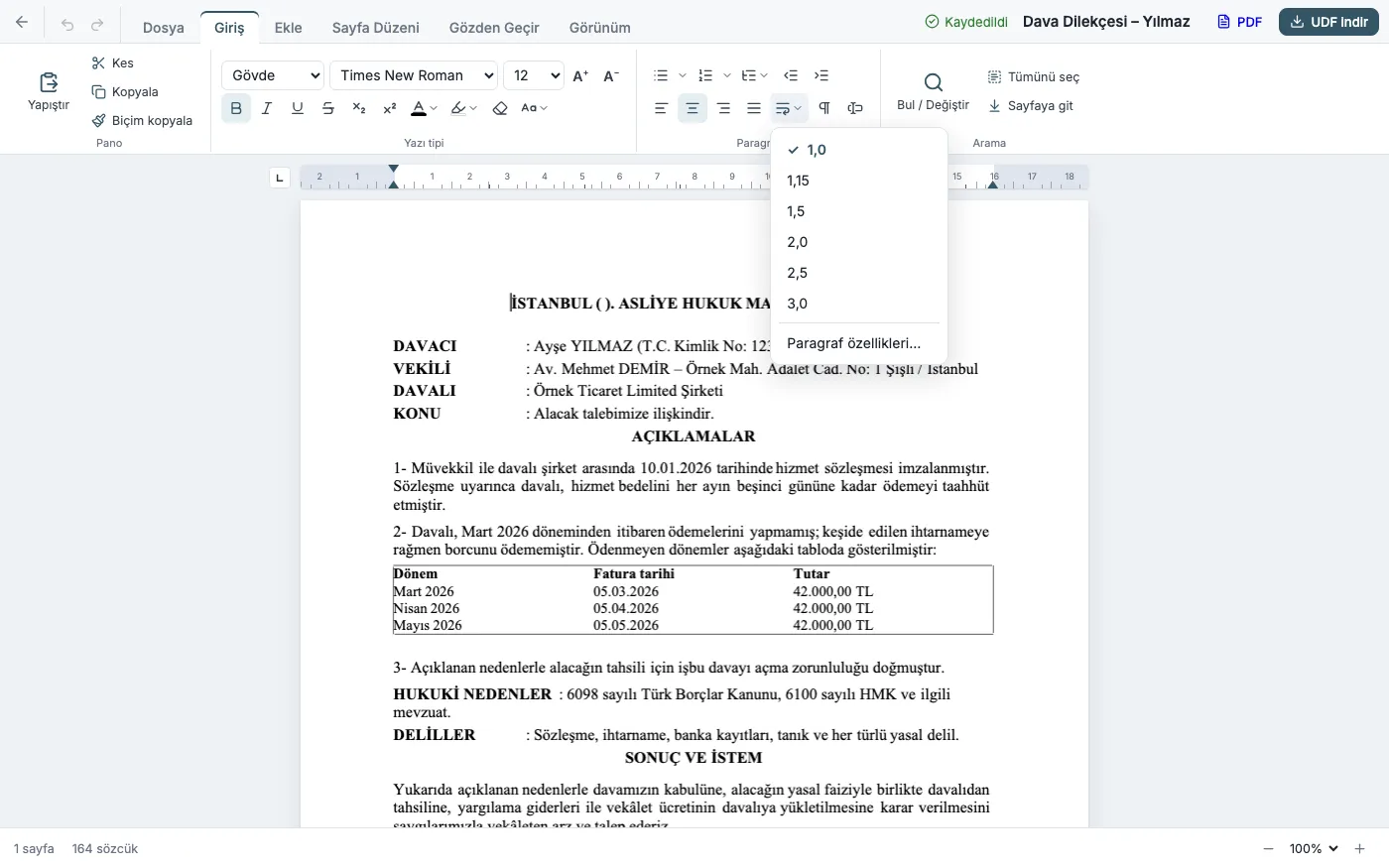
Task: Close the line spacing dropdown button
Action: click(789, 108)
